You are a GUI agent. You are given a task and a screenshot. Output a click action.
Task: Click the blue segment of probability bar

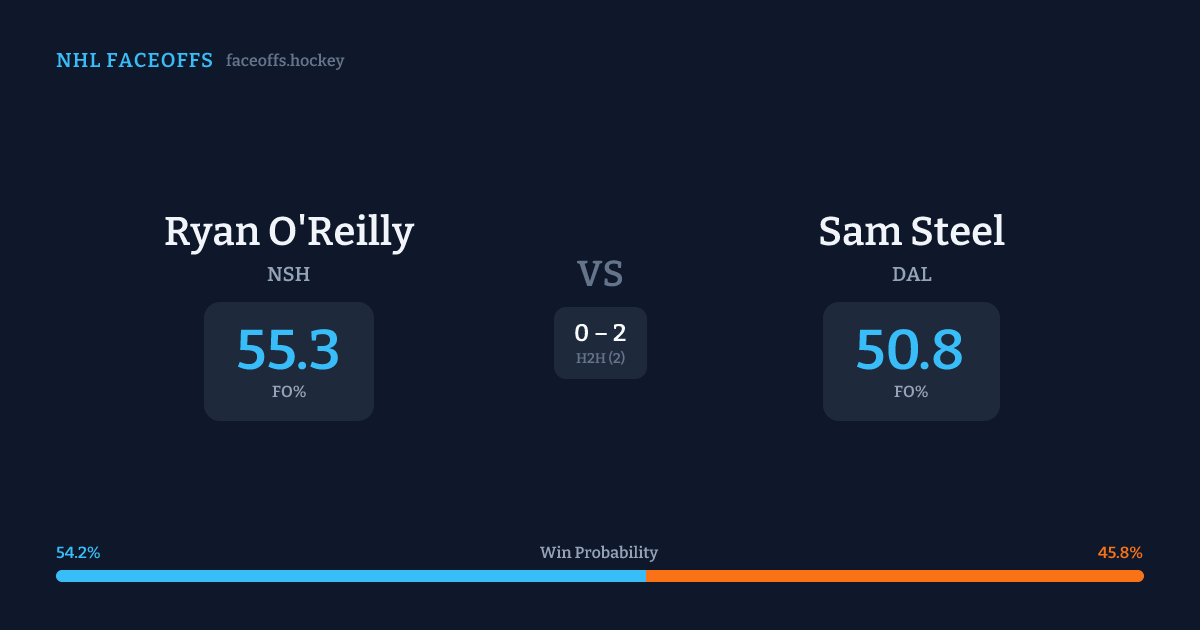click(x=350, y=576)
